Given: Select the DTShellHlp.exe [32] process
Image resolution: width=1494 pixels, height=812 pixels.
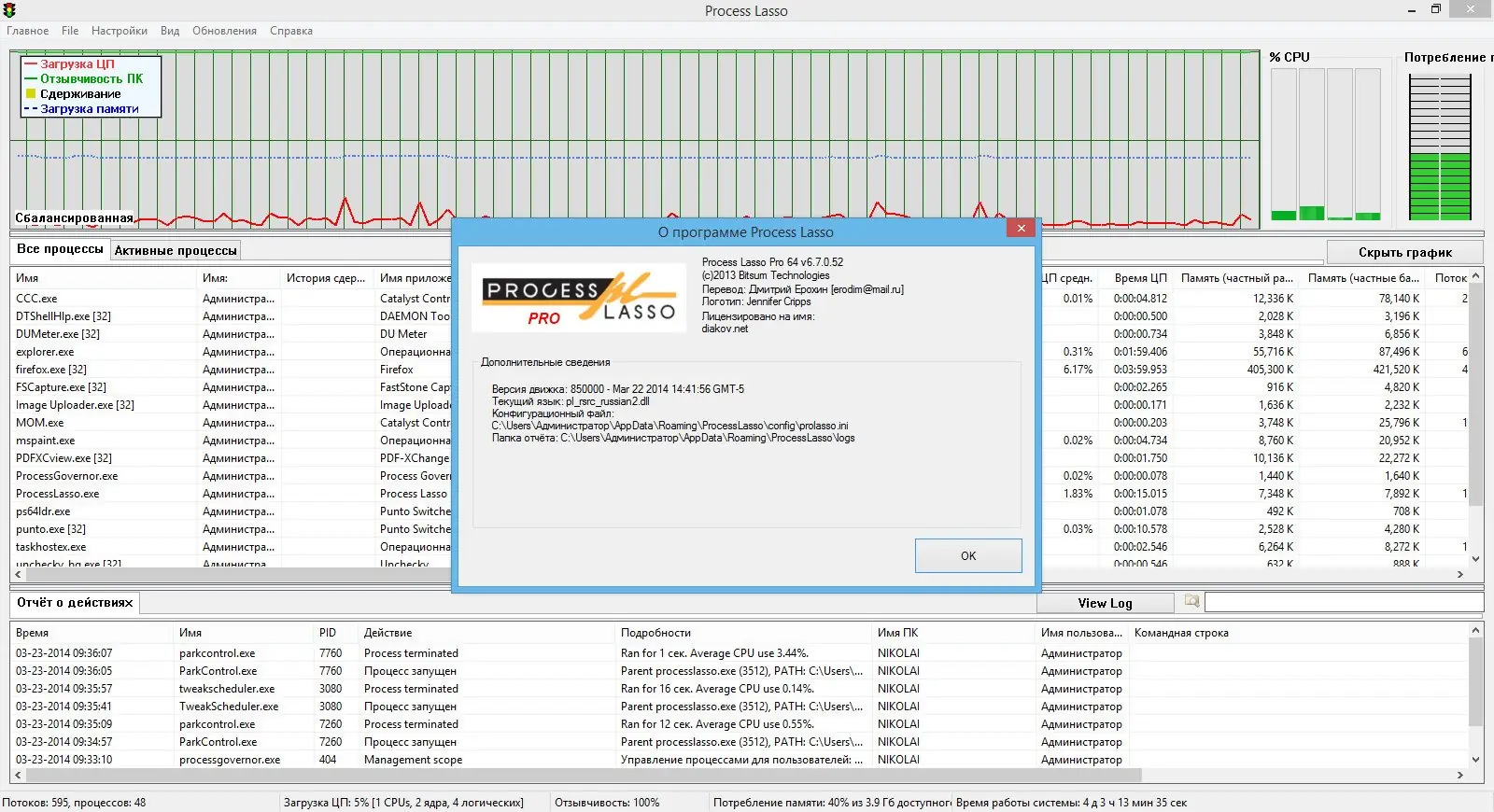Looking at the screenshot, I should 63,316.
